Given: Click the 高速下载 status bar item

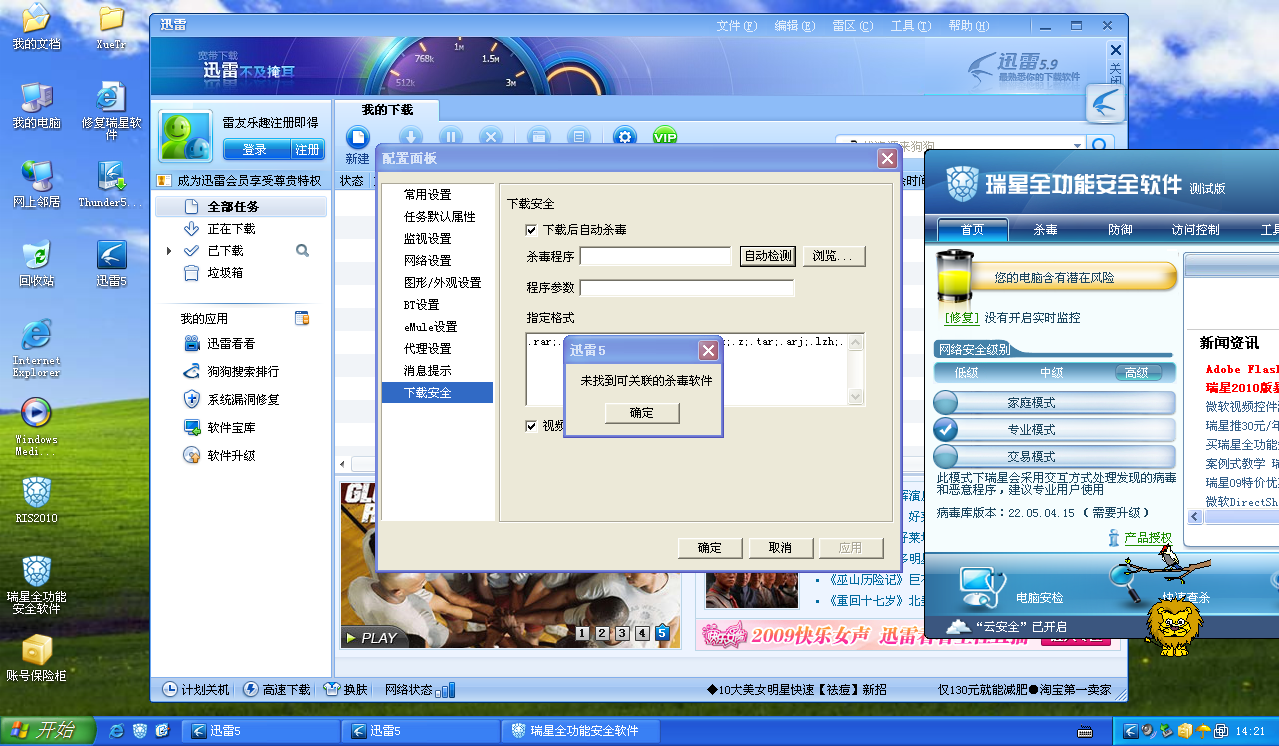Looking at the screenshot, I should [277, 690].
